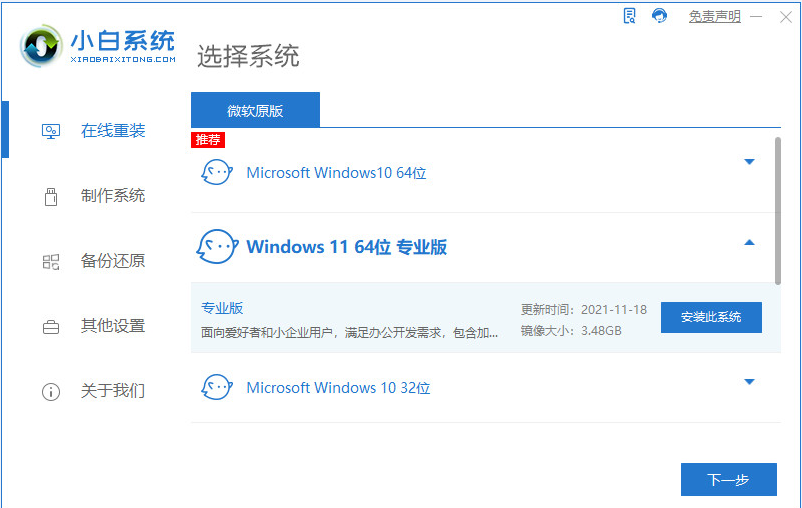Click the ghost icon beside Windows 10 32位
Screen dimensions: 802x508
coord(217,387)
